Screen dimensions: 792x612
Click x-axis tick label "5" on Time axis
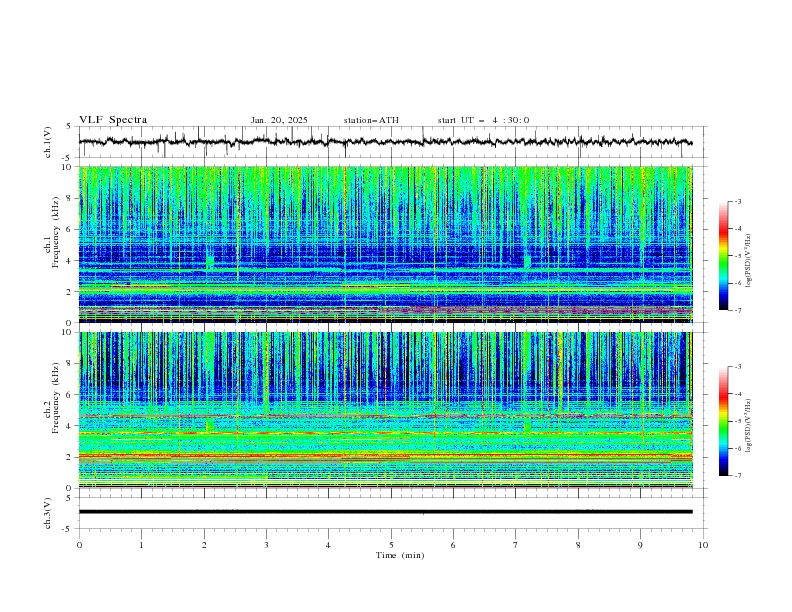[x=391, y=545]
